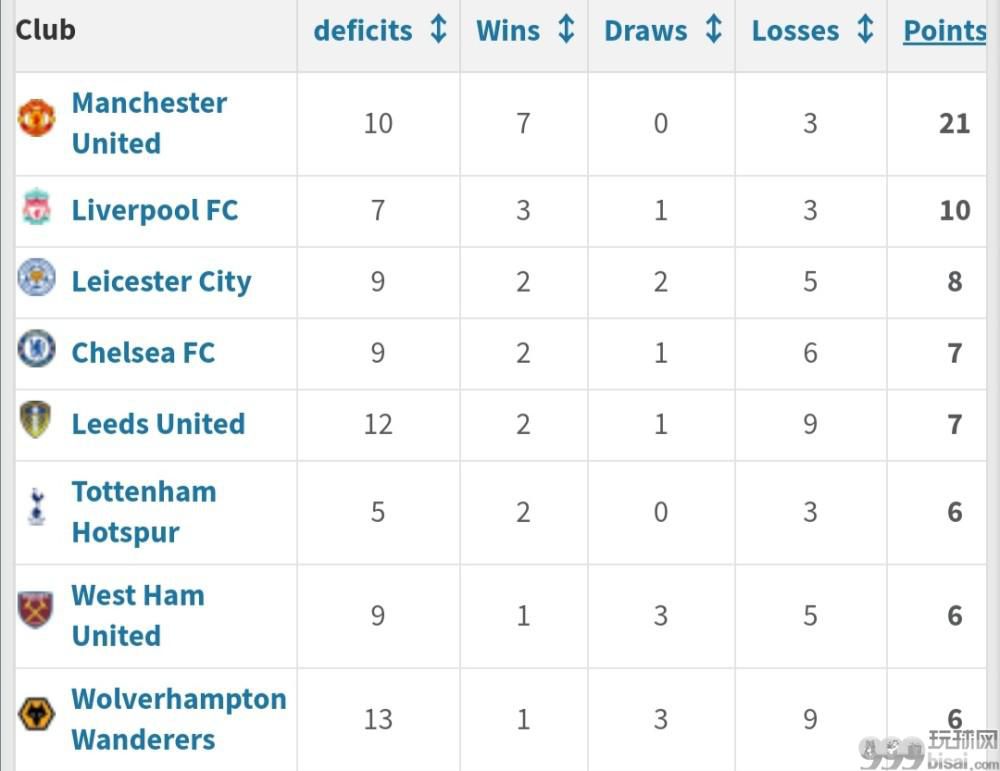Click the Liverpool FC club crest
Image resolution: width=1000 pixels, height=771 pixels.
tap(36, 206)
